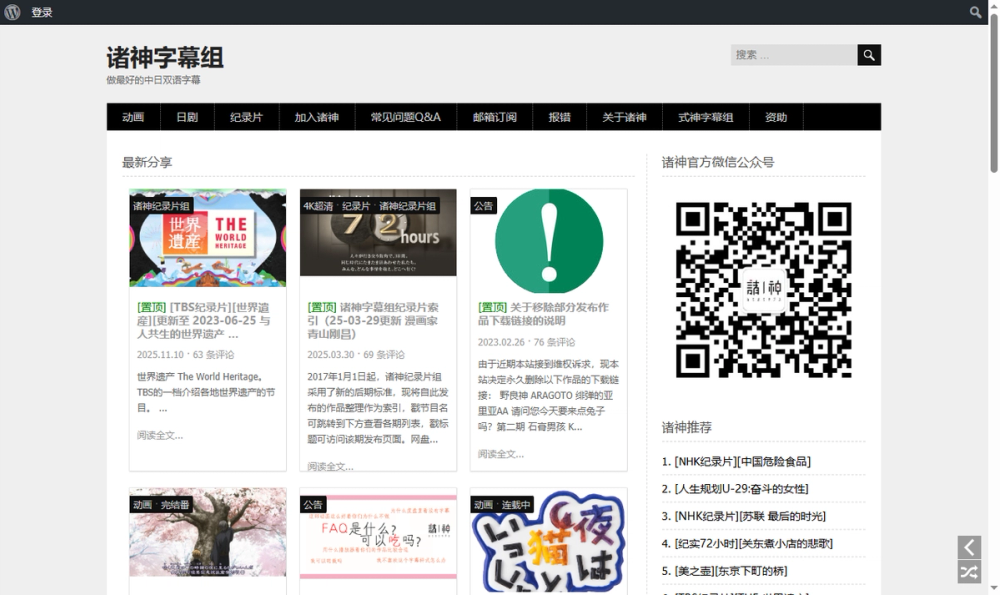Focus the 搜索 search input field
Viewport: 1000px width, 595px height.
click(794, 55)
